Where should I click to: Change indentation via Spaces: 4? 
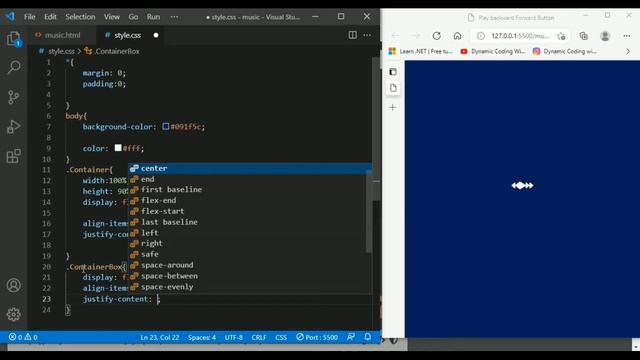[202, 337]
